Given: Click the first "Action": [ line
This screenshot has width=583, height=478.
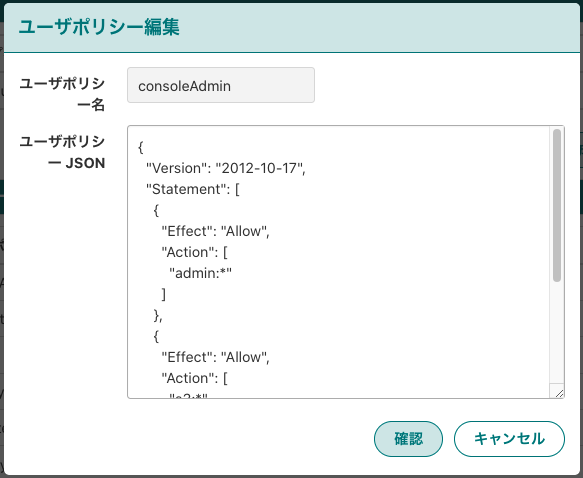Looking at the screenshot, I should pyautogui.click(x=194, y=252).
